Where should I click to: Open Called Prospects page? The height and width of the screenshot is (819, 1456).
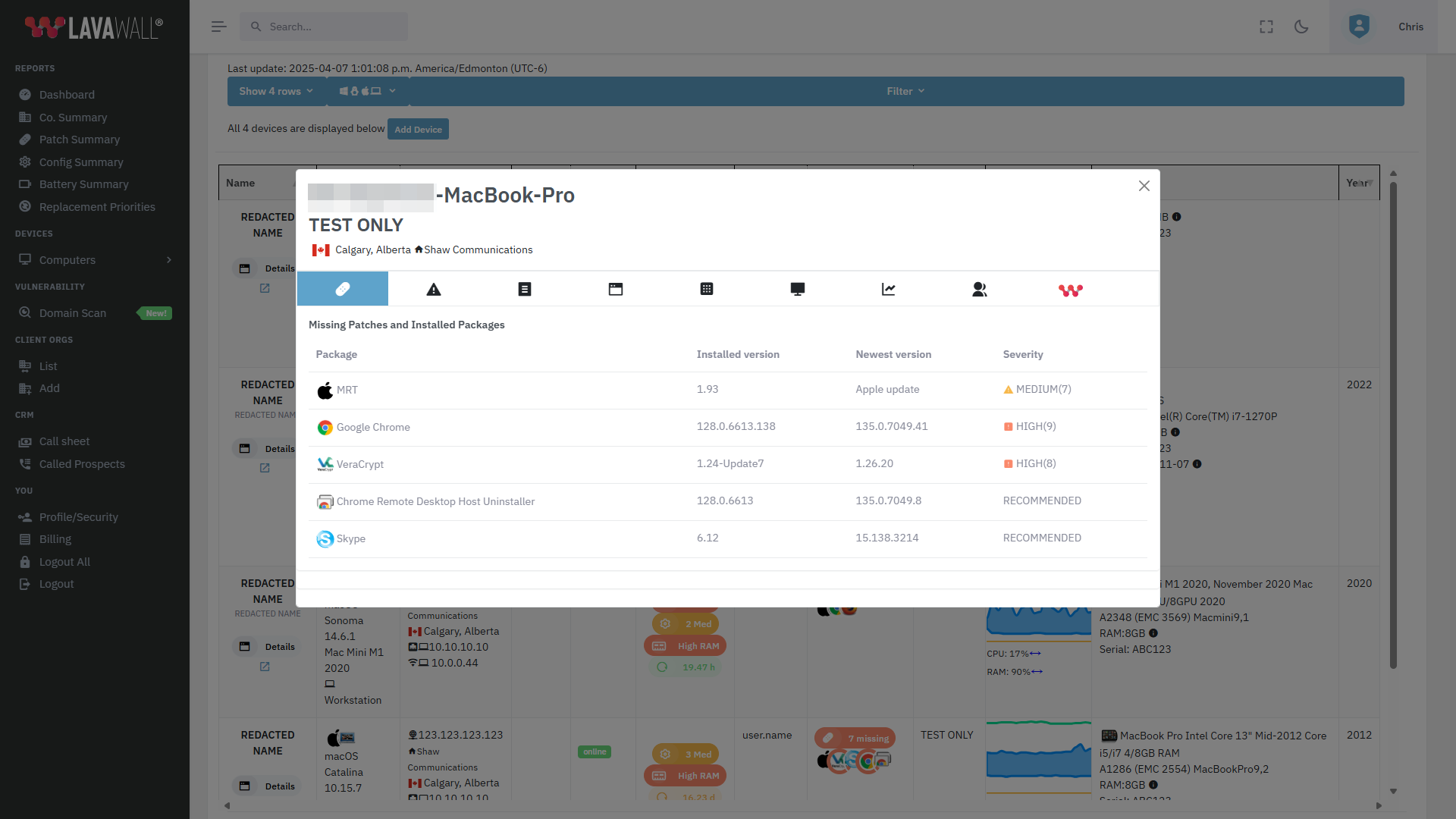click(x=82, y=464)
